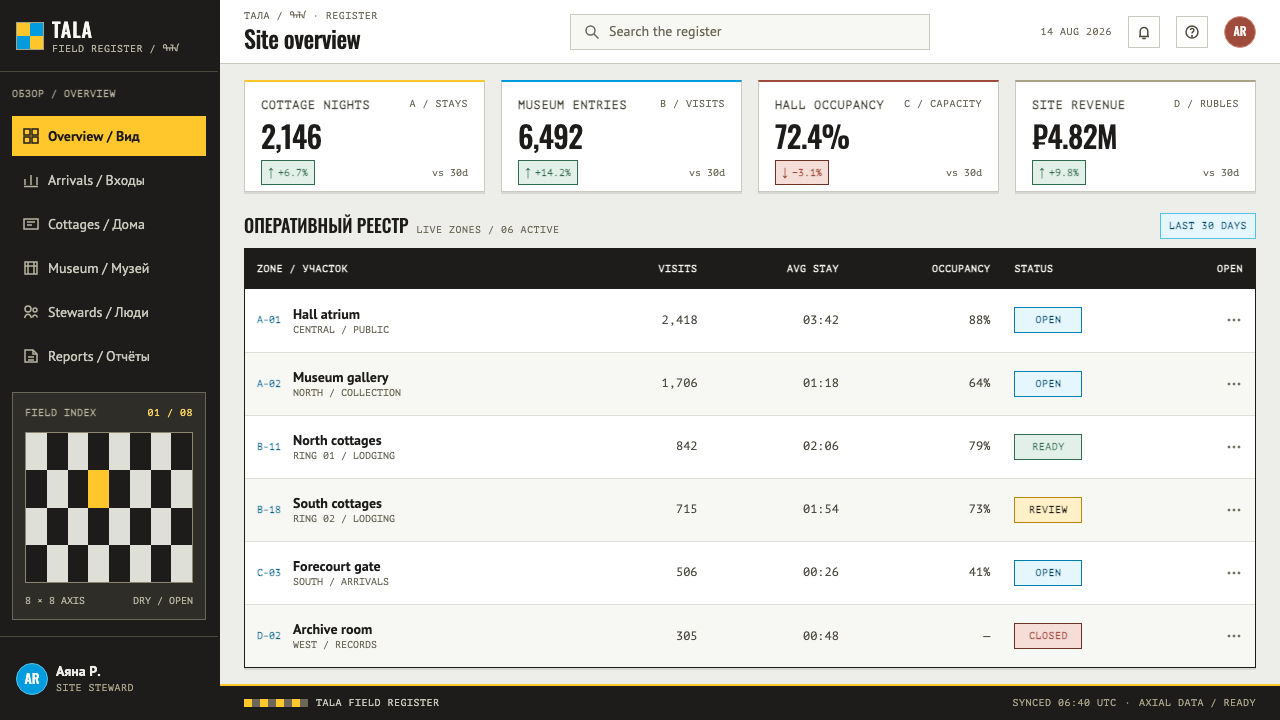Open the more menu for the North cottages row
The height and width of the screenshot is (720, 1280).
tap(1234, 446)
